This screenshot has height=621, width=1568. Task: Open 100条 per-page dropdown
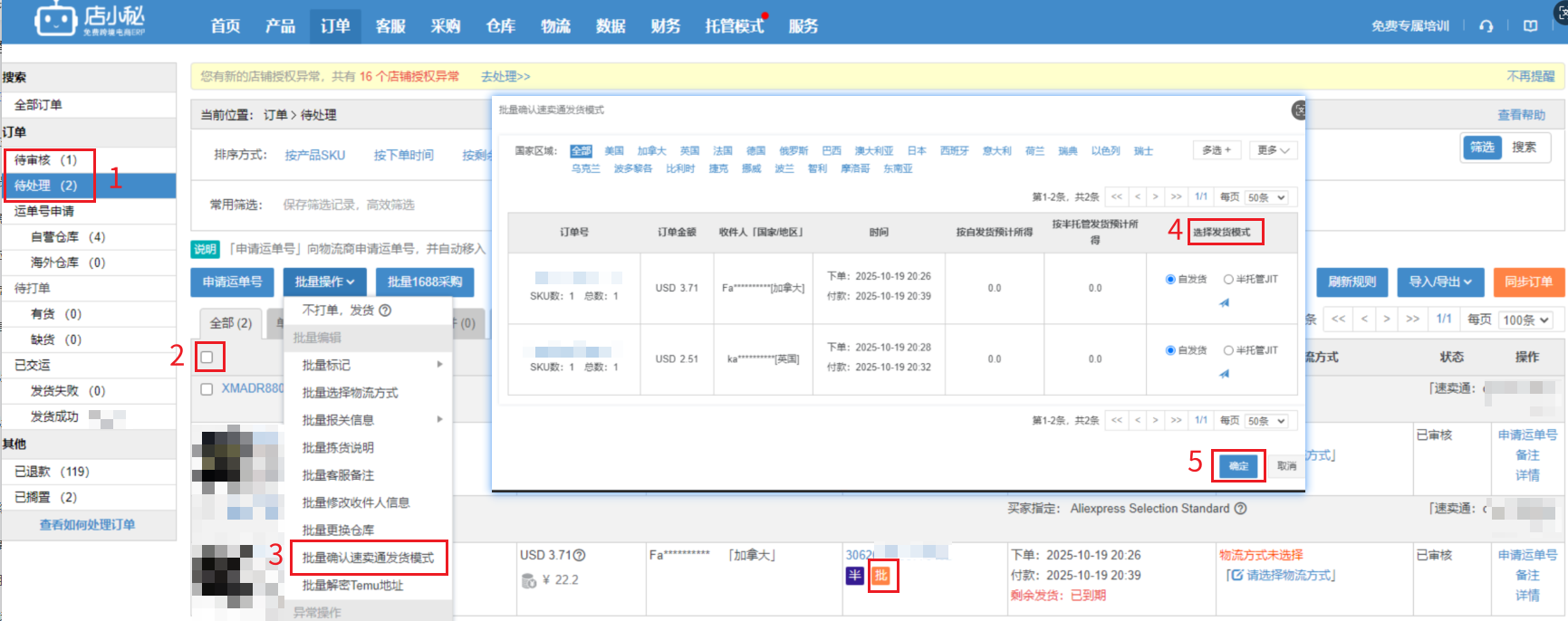coord(1525,320)
